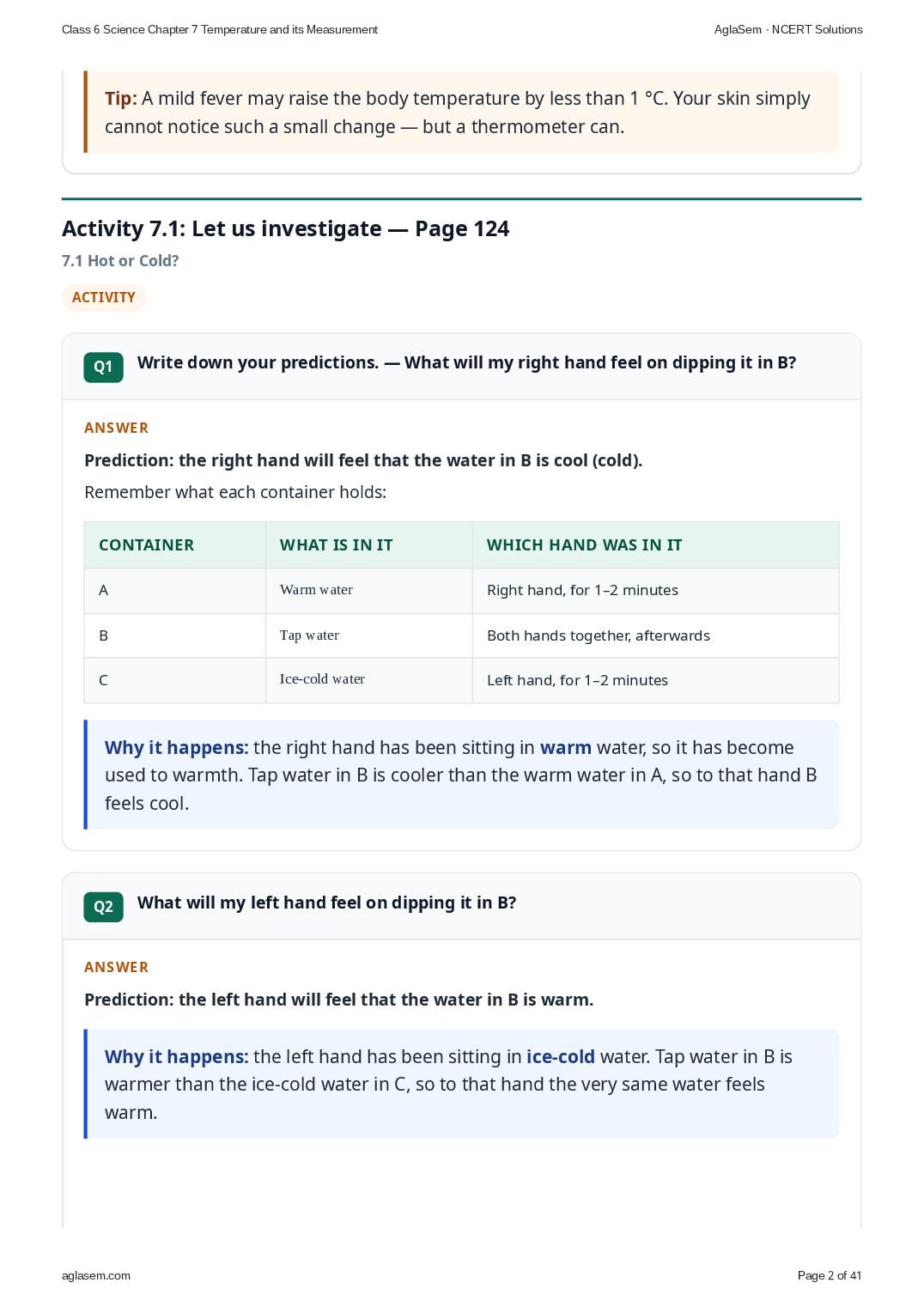Viewport: 924px width, 1307px height.
Task: Click the Activity 7.1 Let us investigate heading
Action: pyautogui.click(x=285, y=228)
